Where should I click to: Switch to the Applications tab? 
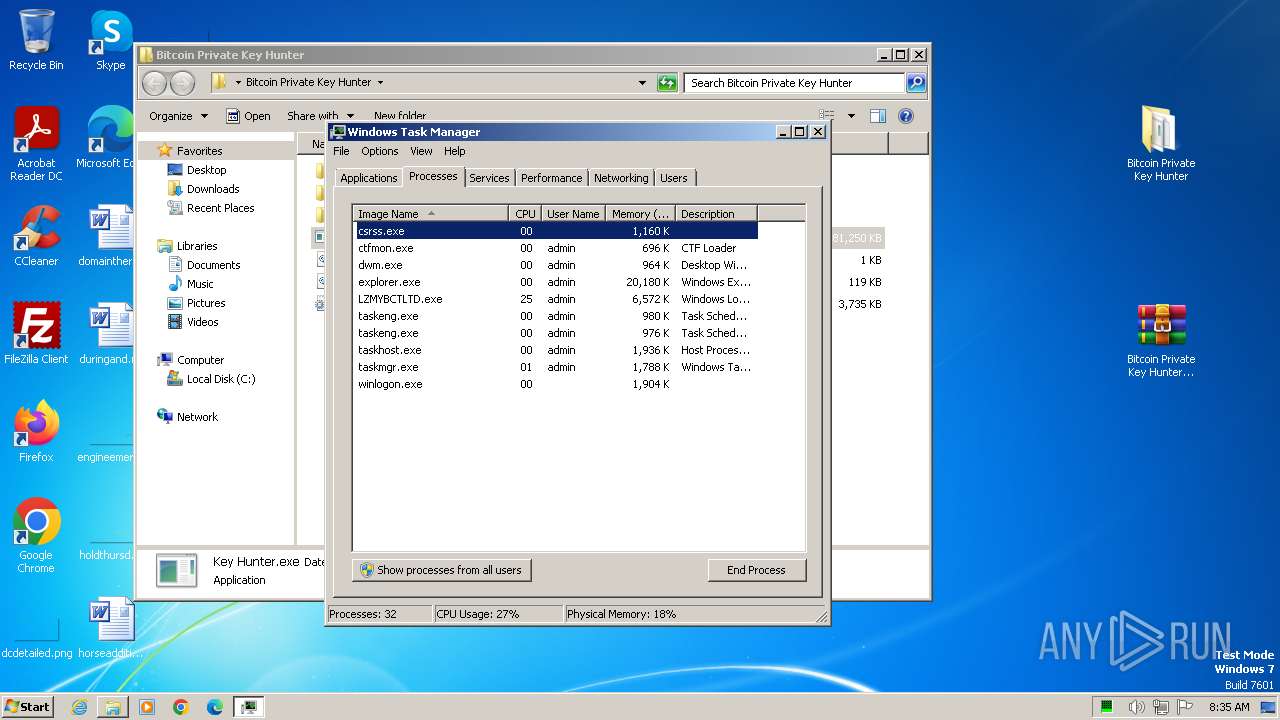pos(368,178)
